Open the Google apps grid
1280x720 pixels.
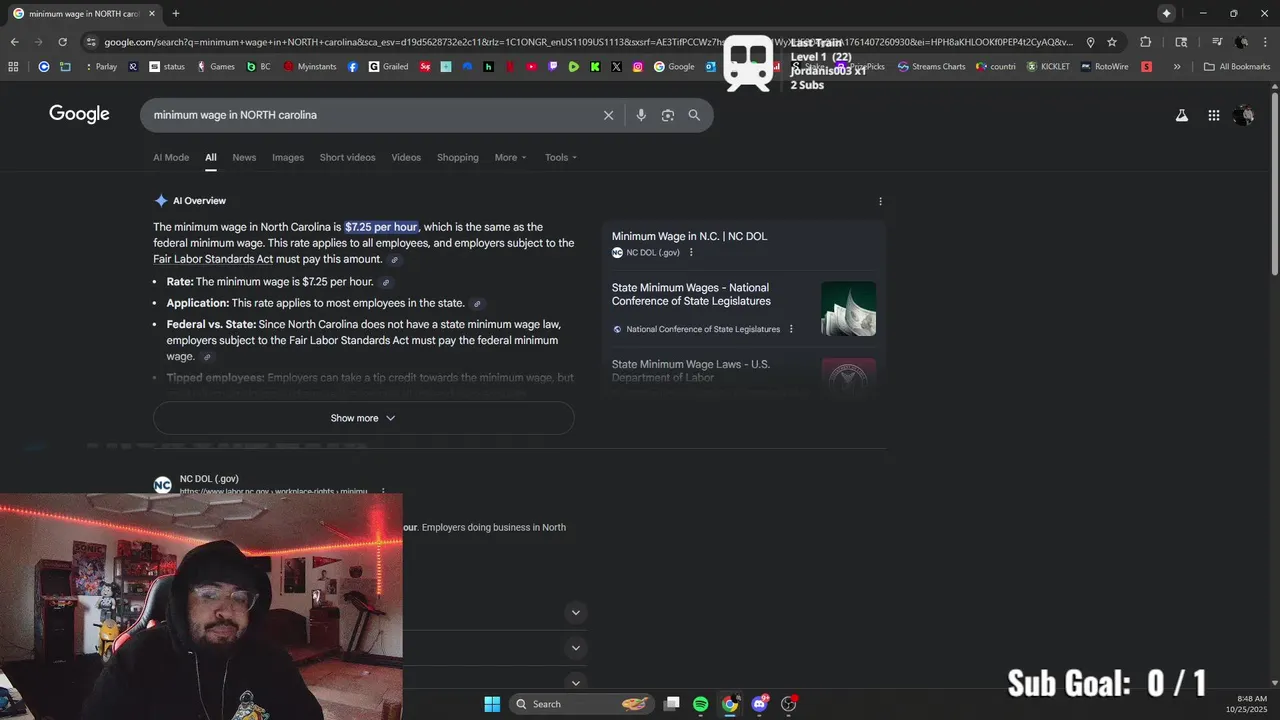1214,115
